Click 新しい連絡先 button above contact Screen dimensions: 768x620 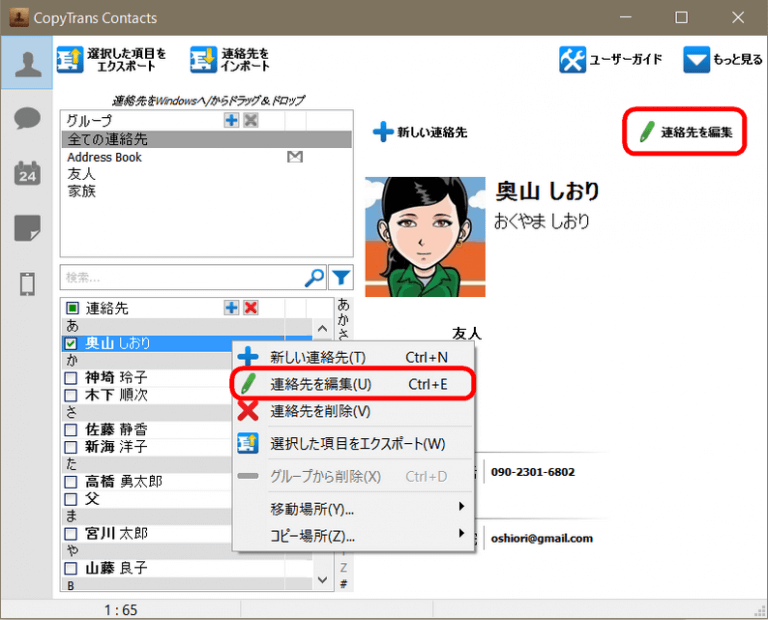420,132
